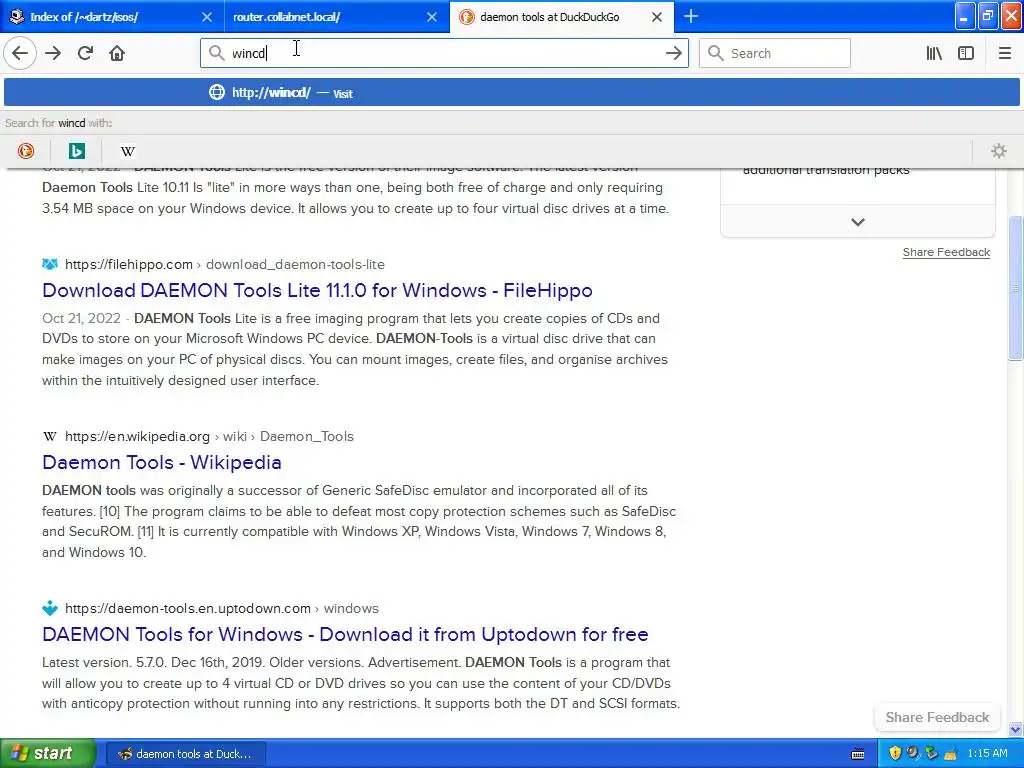Screen dimensions: 1024x768
Task: Search wincd with DuckDuckGo one-off engine
Action: point(25,151)
